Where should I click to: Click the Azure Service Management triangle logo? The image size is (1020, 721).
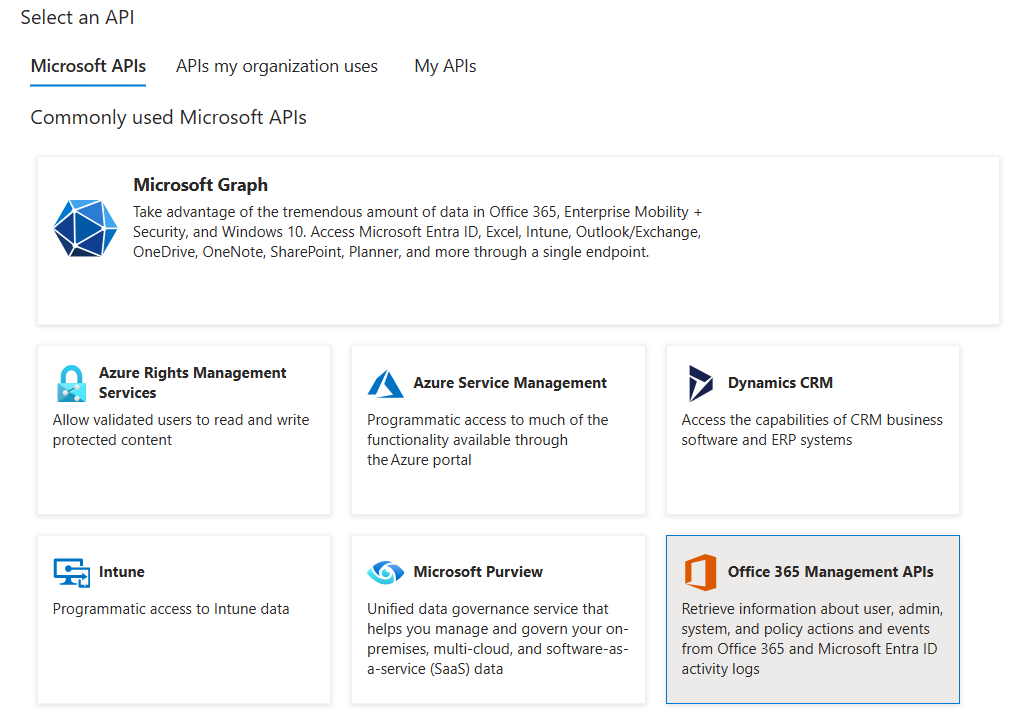[x=385, y=383]
